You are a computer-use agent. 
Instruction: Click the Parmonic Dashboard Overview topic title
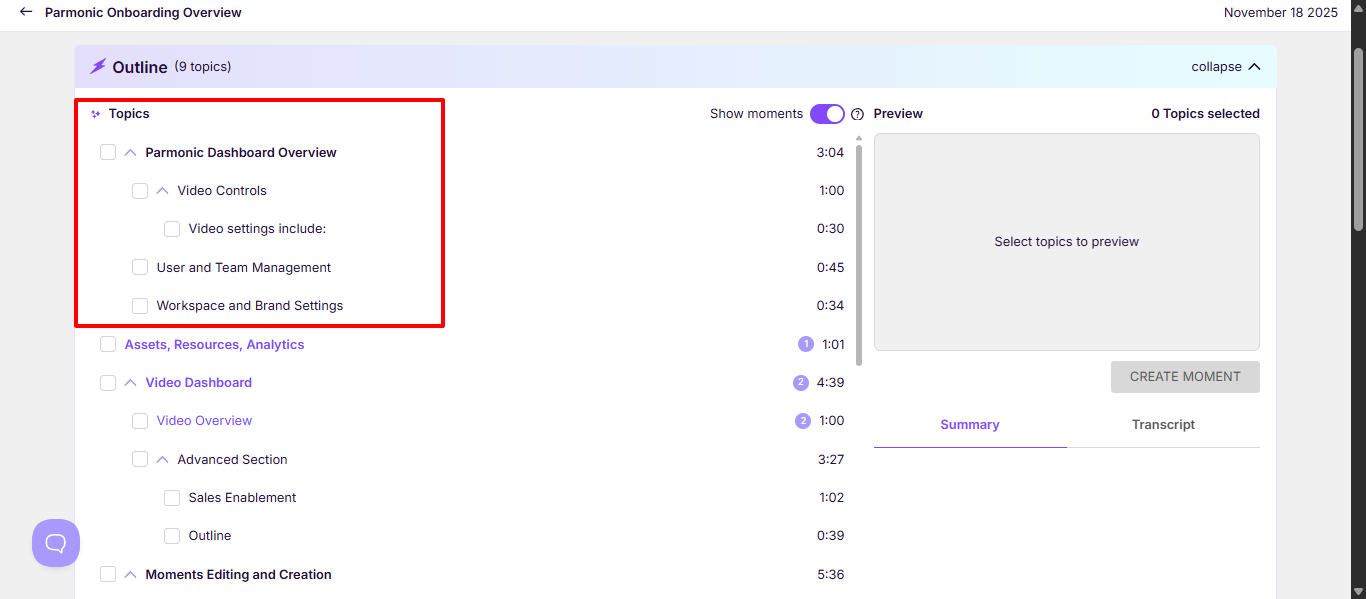tap(241, 153)
